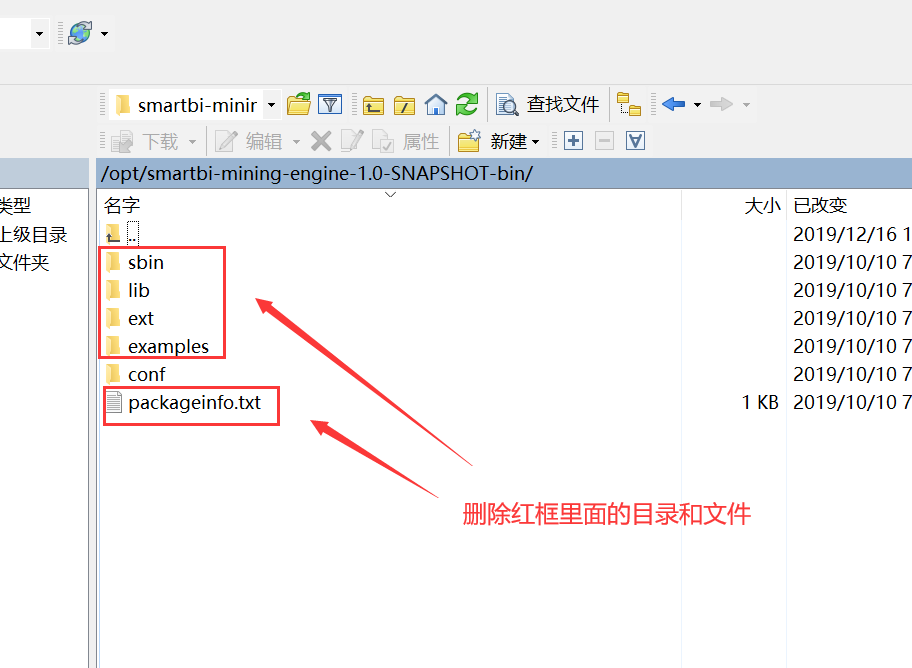Select the lib folder
912x668 pixels.
coord(129,290)
